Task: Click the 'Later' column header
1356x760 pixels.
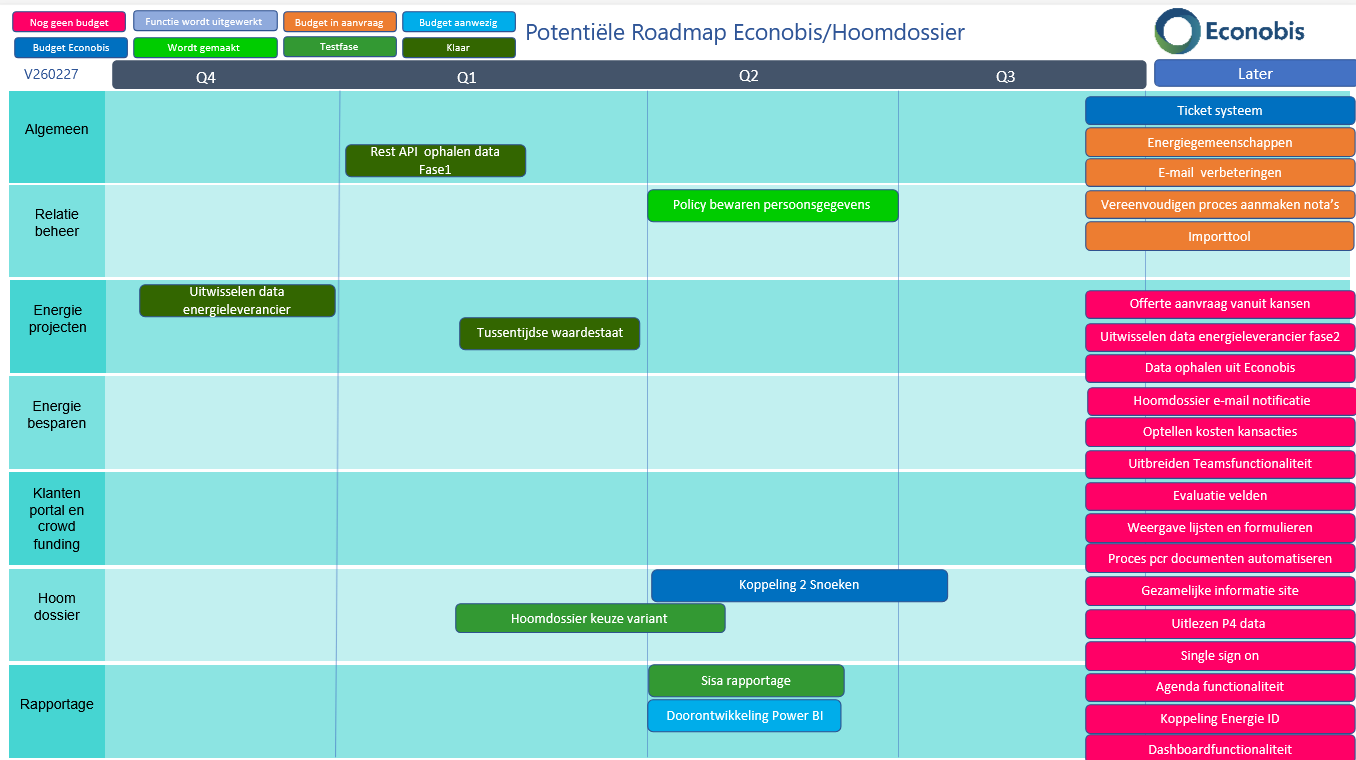Action: (x=1255, y=74)
